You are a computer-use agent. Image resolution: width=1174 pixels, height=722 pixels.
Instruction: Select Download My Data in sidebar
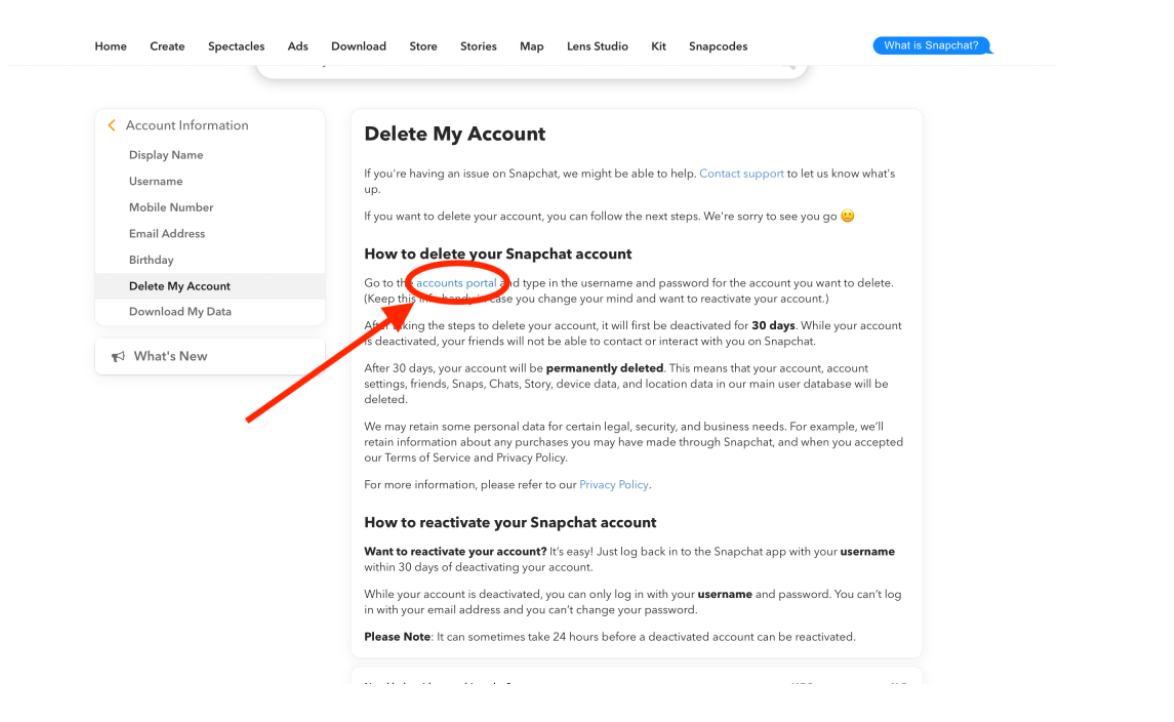180,312
